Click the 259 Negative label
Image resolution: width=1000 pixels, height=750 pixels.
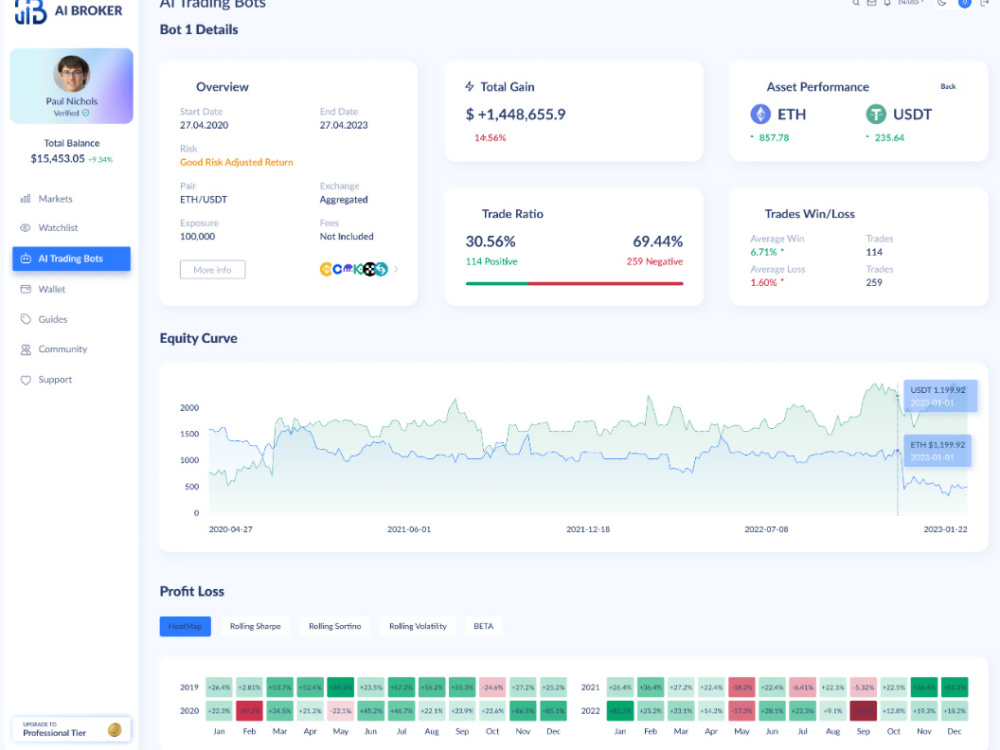654,261
